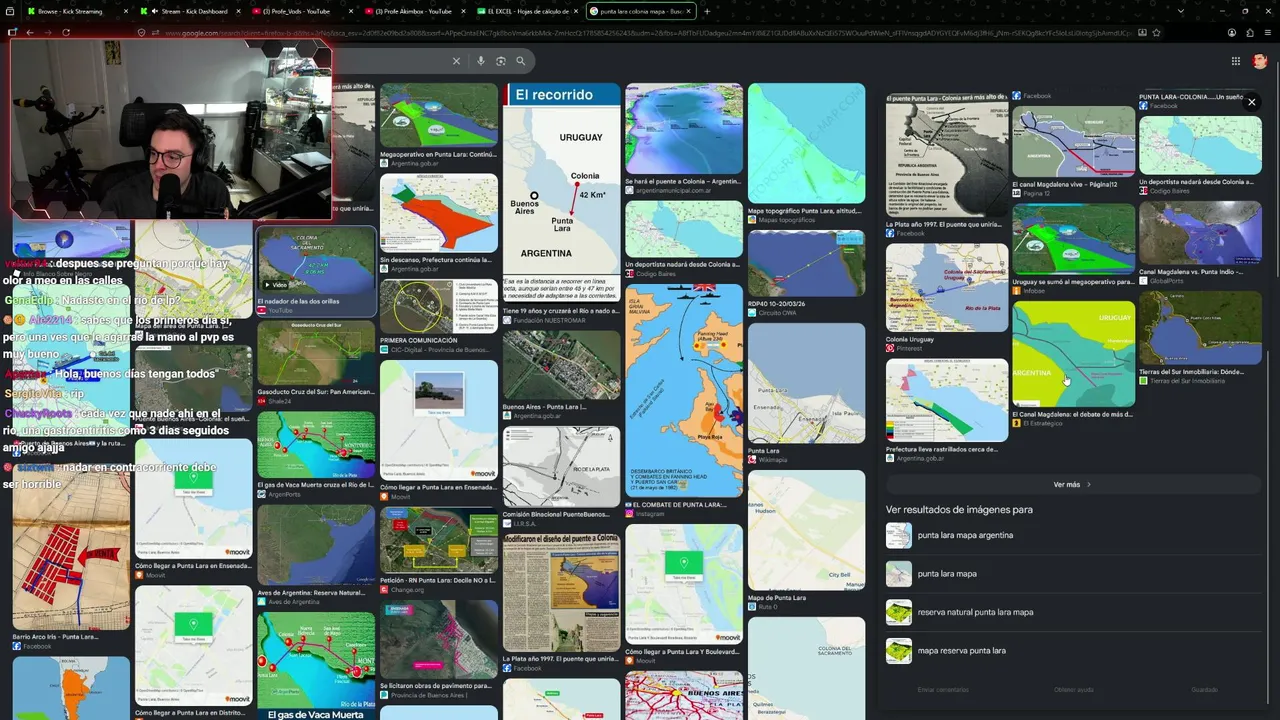Open 'El gas de Vaca Muerta cruza' image
The width and height of the screenshot is (1280, 720).
316,445
